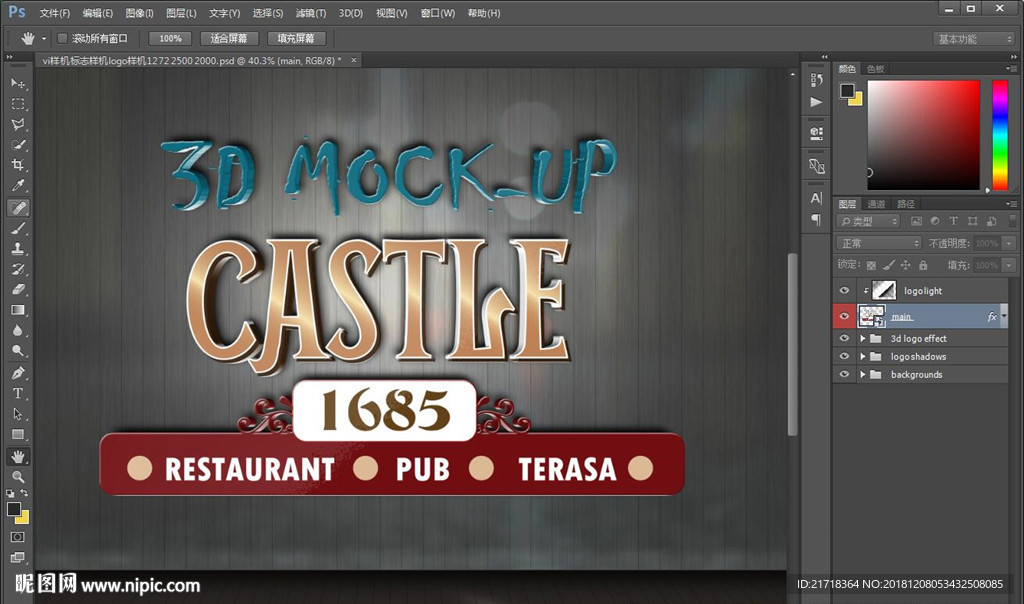Select the Hand tool in the toolbox

(18, 456)
